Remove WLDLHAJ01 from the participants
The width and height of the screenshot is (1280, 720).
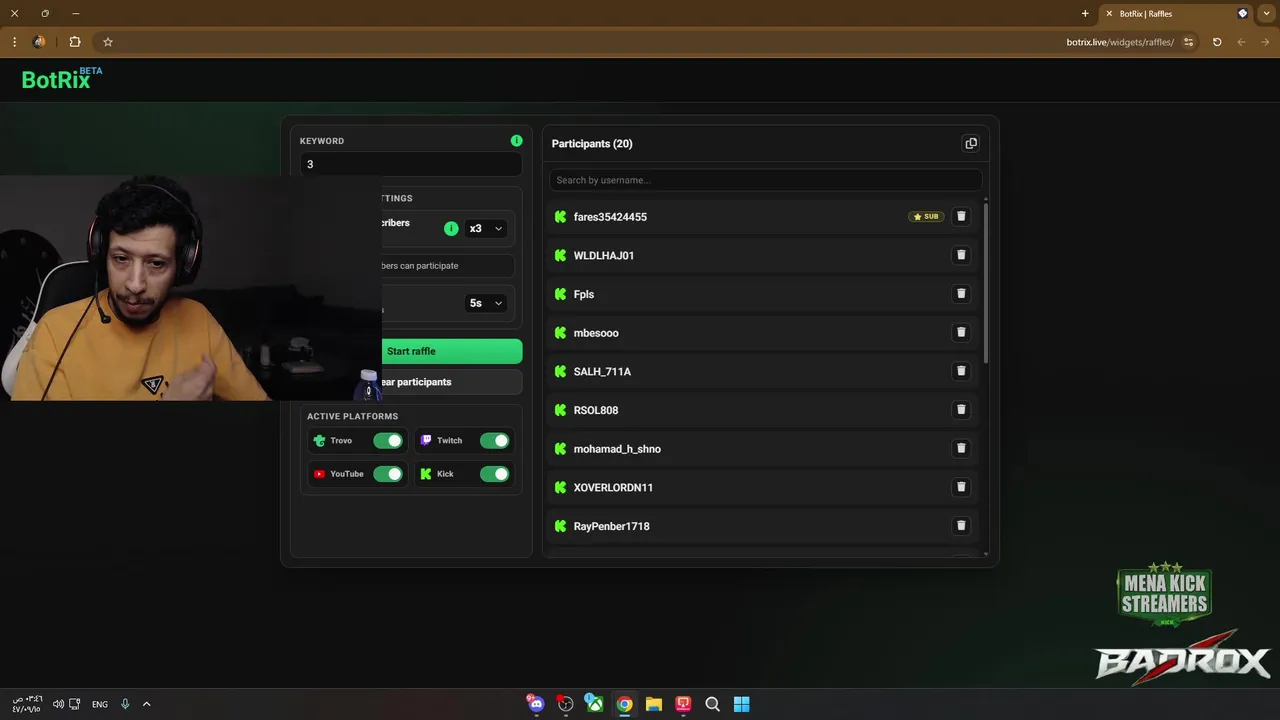961,255
